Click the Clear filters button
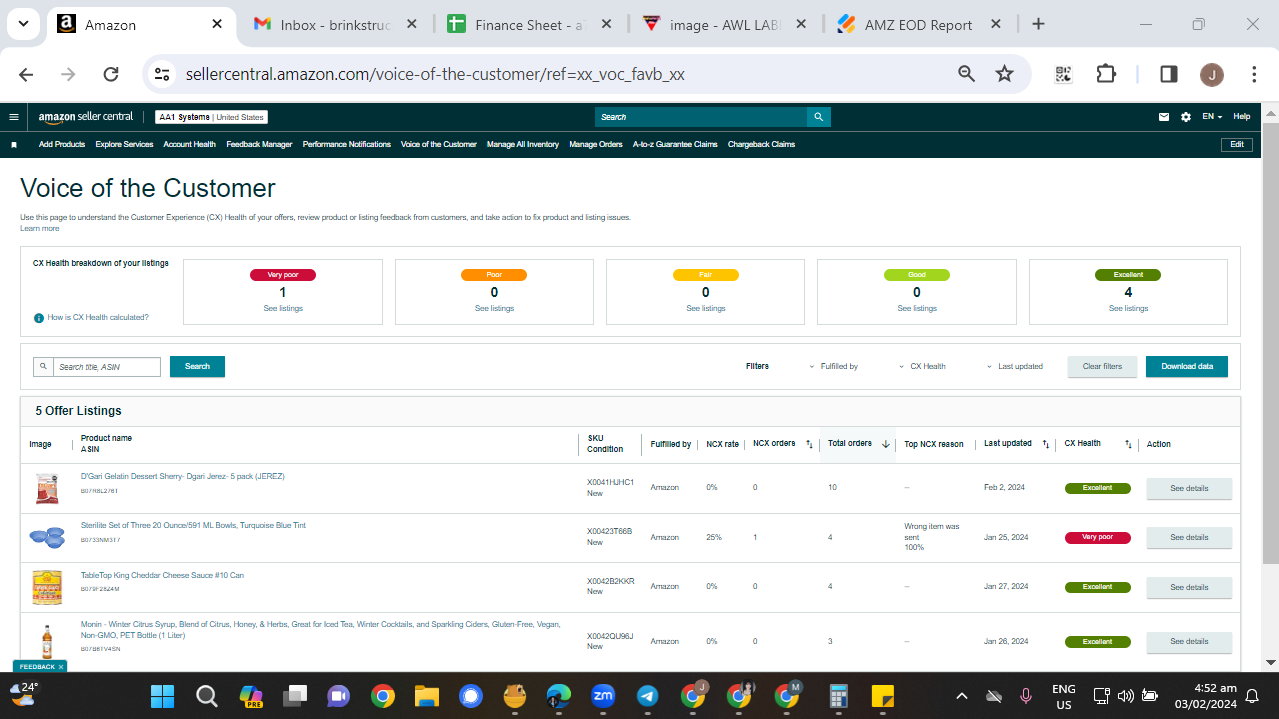 click(x=1102, y=367)
